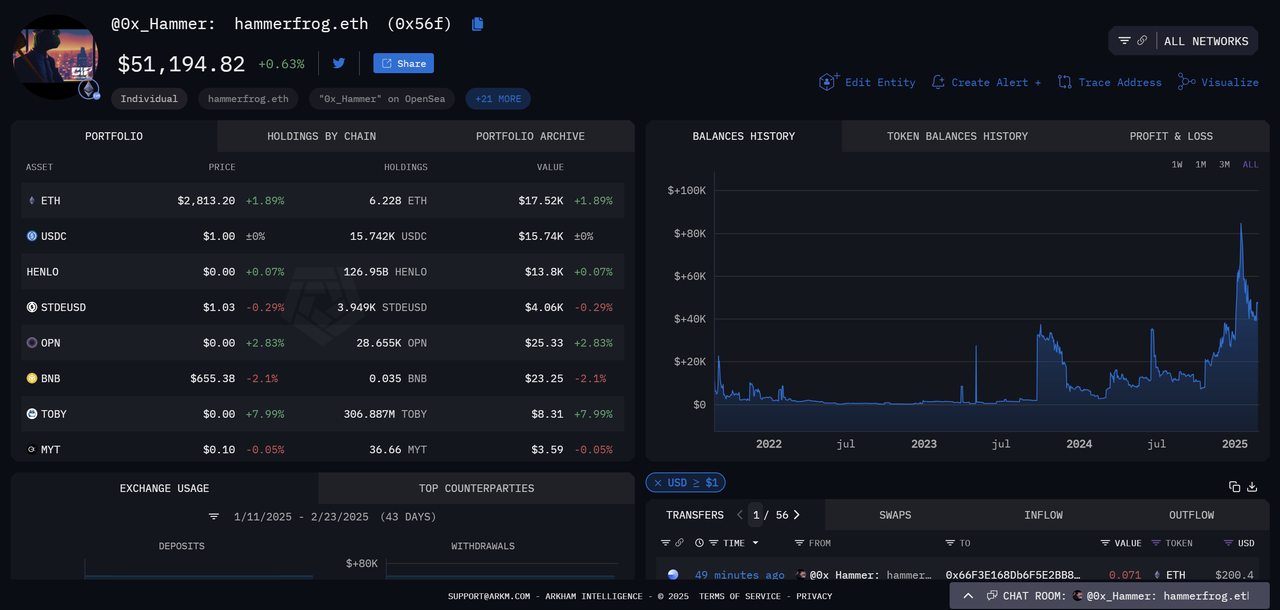Toggle the TIME sort caret arrow

(755, 543)
